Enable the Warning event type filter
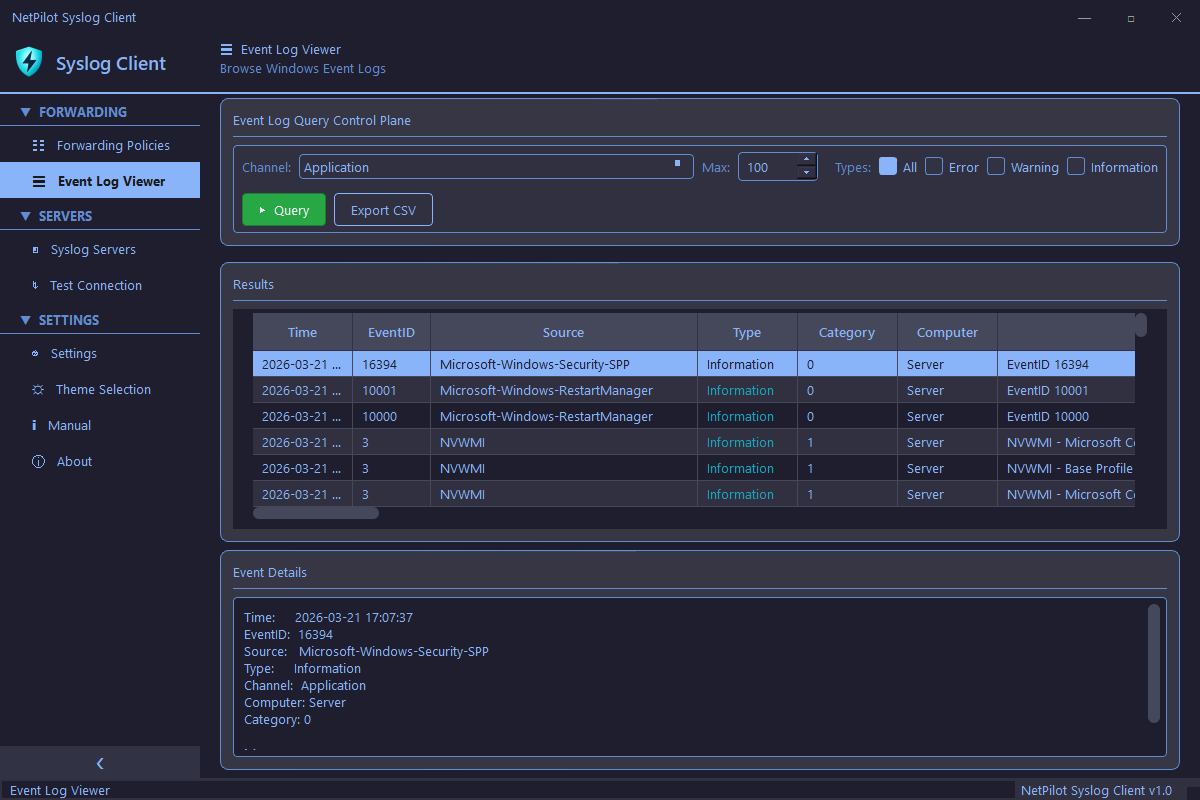 pyautogui.click(x=996, y=166)
